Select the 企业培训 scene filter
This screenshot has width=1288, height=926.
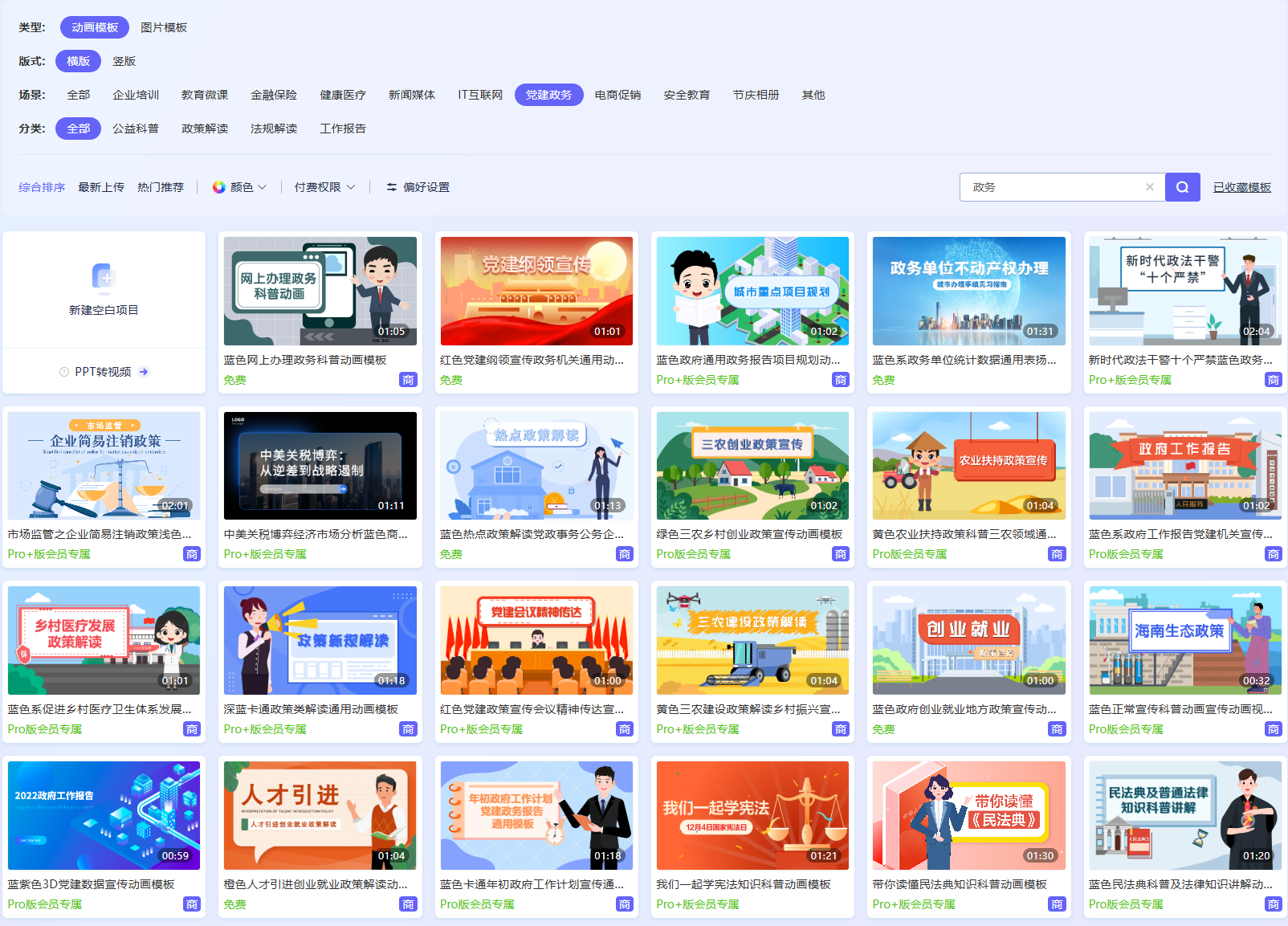(x=136, y=95)
